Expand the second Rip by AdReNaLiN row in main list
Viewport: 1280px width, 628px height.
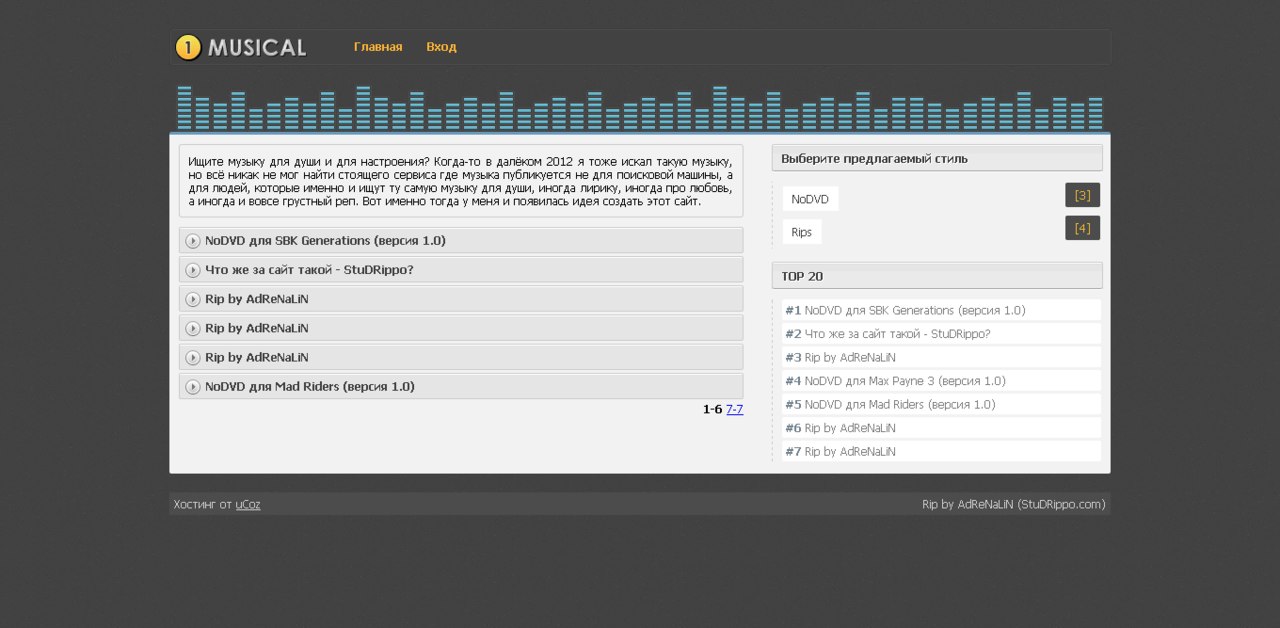coord(257,328)
